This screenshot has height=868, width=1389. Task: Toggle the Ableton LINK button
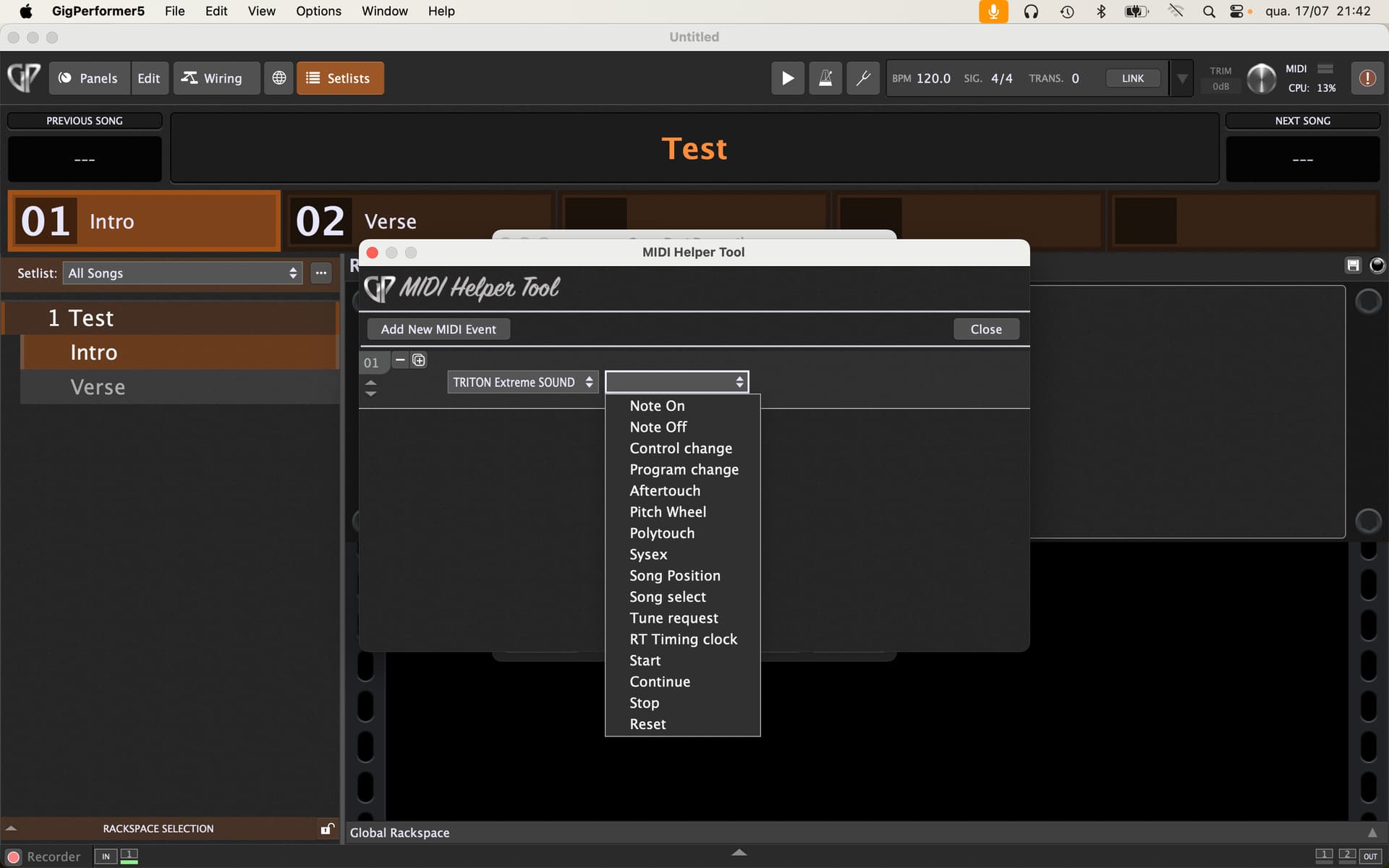coord(1132,78)
